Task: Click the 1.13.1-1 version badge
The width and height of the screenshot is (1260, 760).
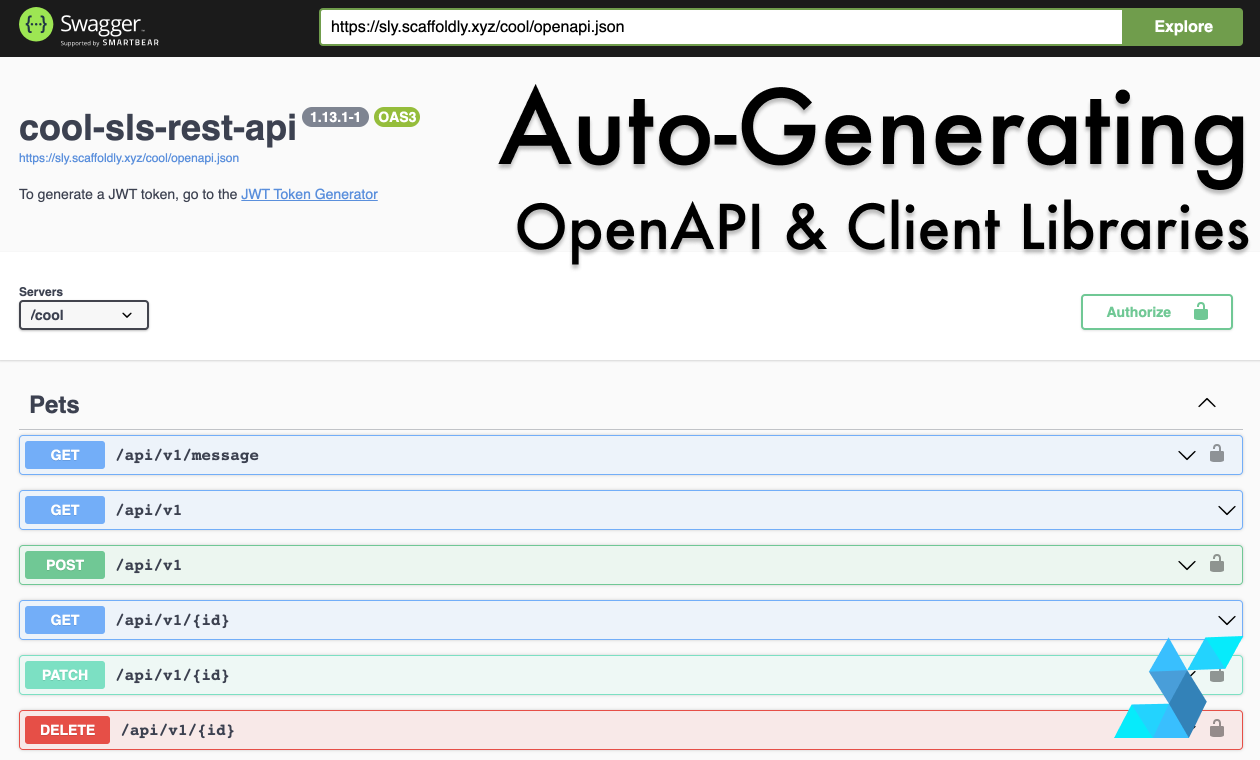Action: coord(336,117)
